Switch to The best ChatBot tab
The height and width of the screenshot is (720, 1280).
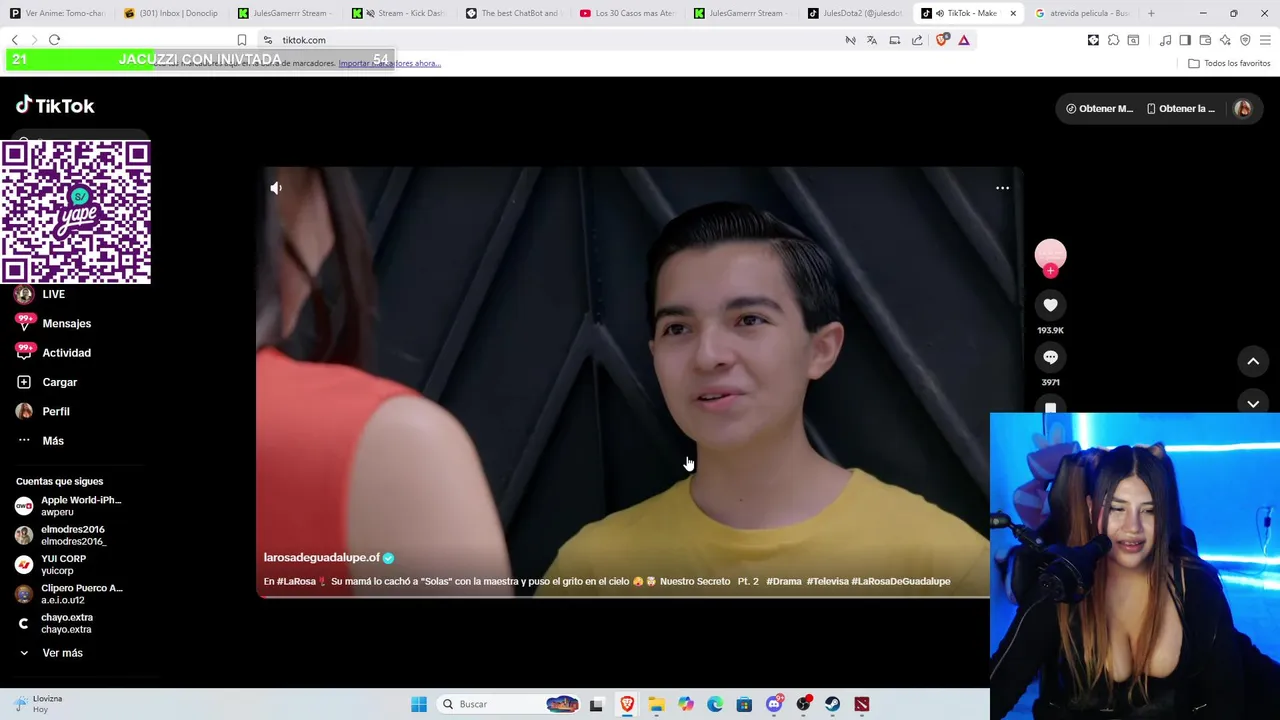point(513,13)
